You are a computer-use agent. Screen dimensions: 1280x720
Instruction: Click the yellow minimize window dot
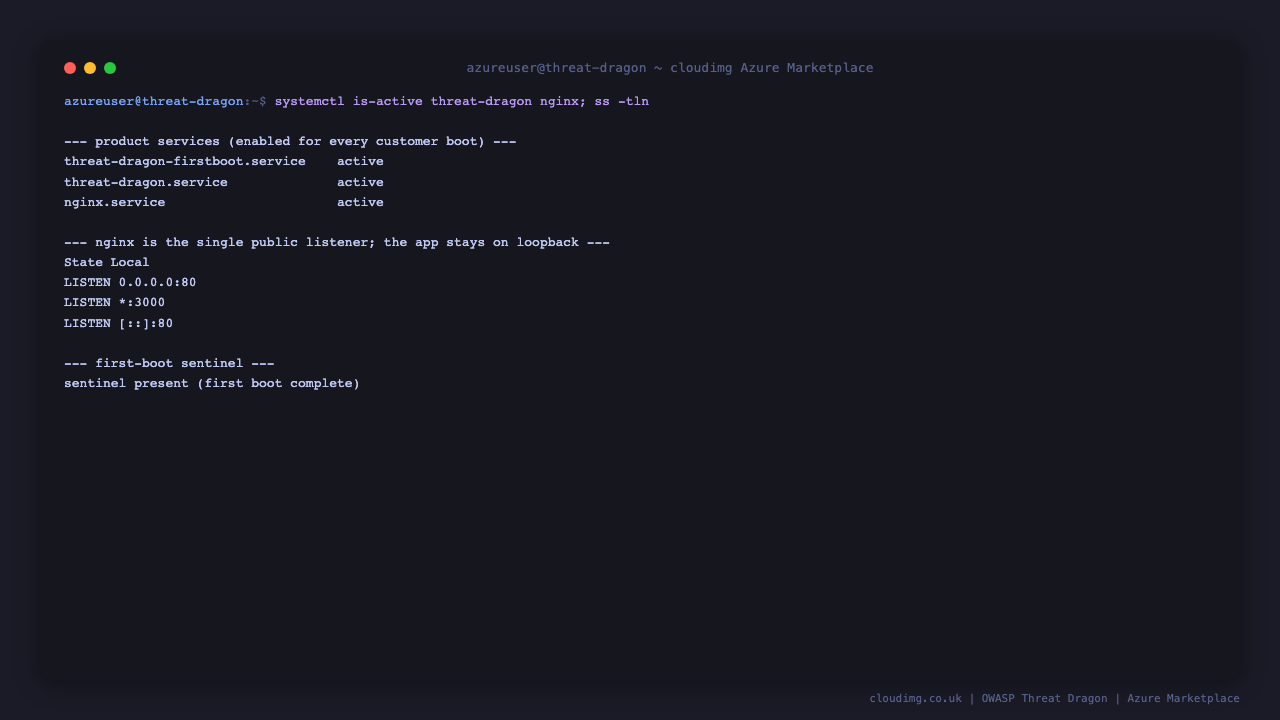[90, 68]
